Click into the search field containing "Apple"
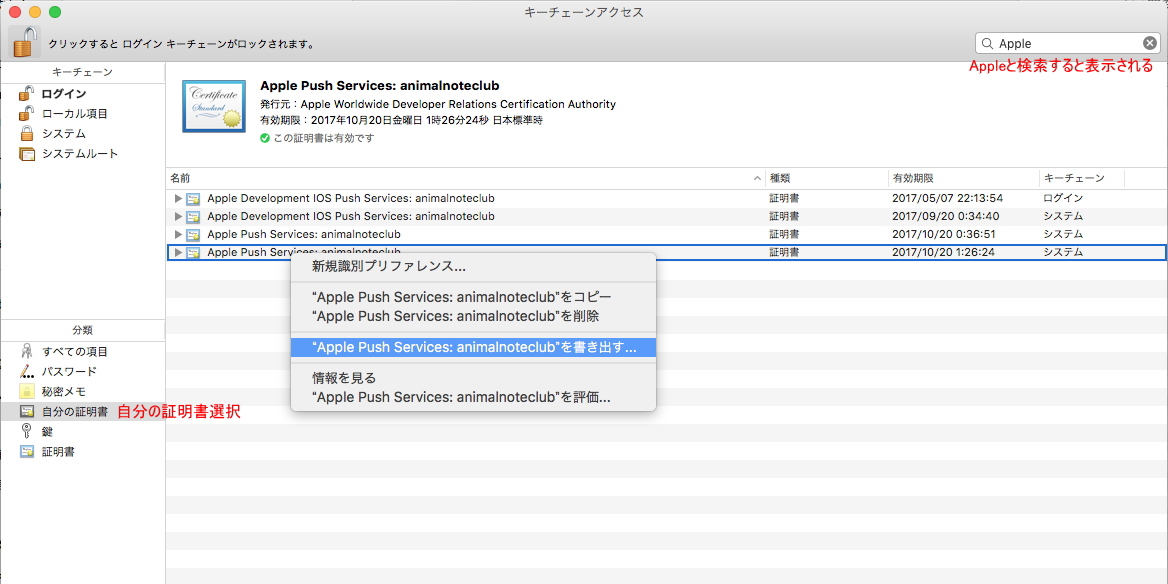This screenshot has width=1168, height=584. pyautogui.click(x=1067, y=43)
